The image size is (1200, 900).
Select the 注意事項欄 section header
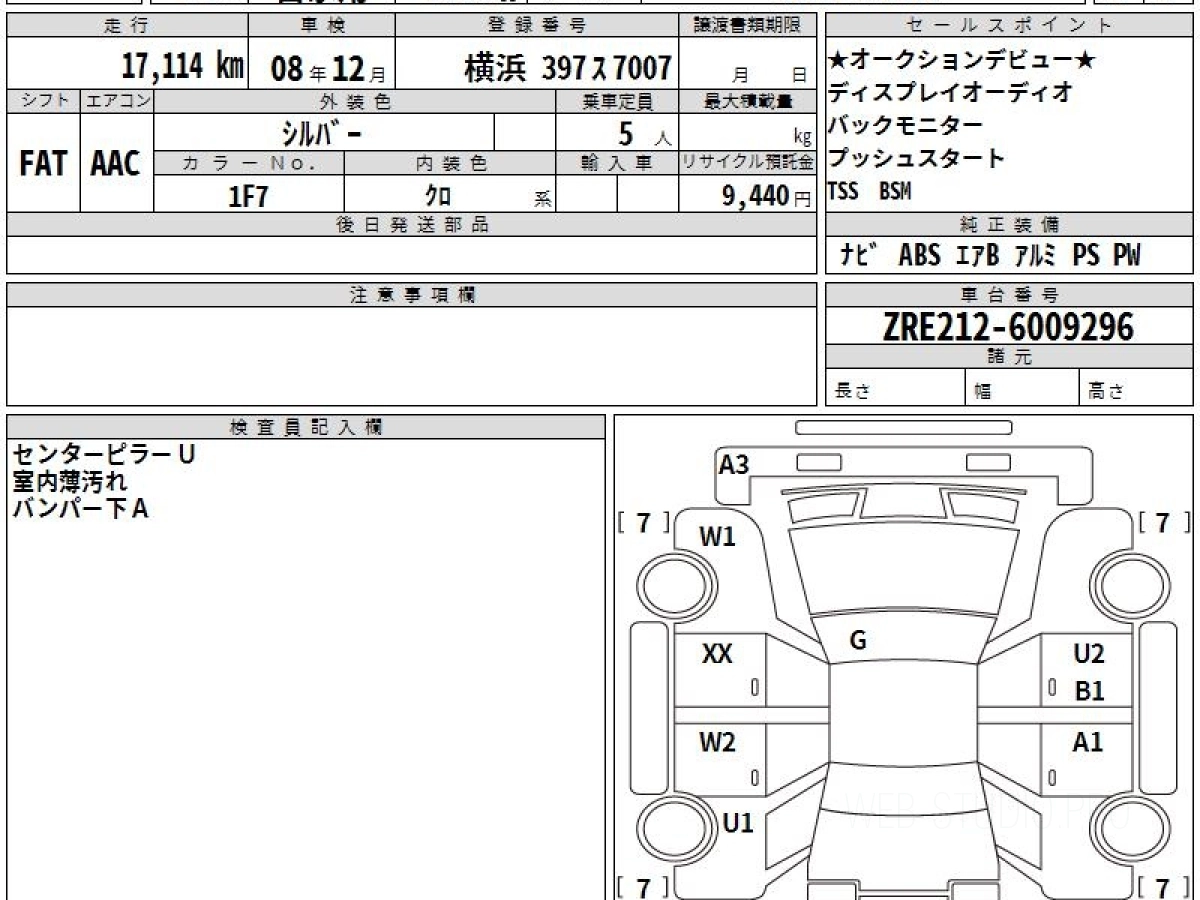tap(411, 295)
